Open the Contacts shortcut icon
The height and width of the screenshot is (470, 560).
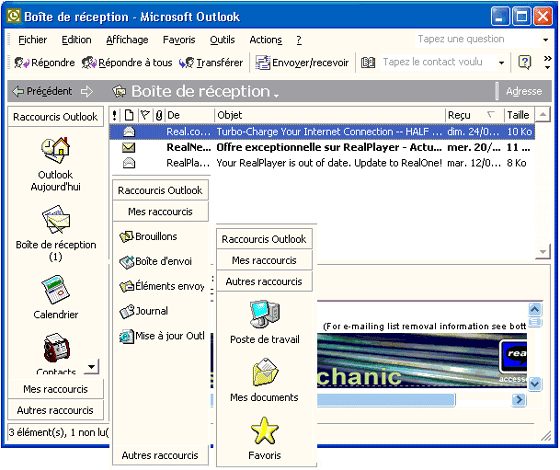pos(56,348)
